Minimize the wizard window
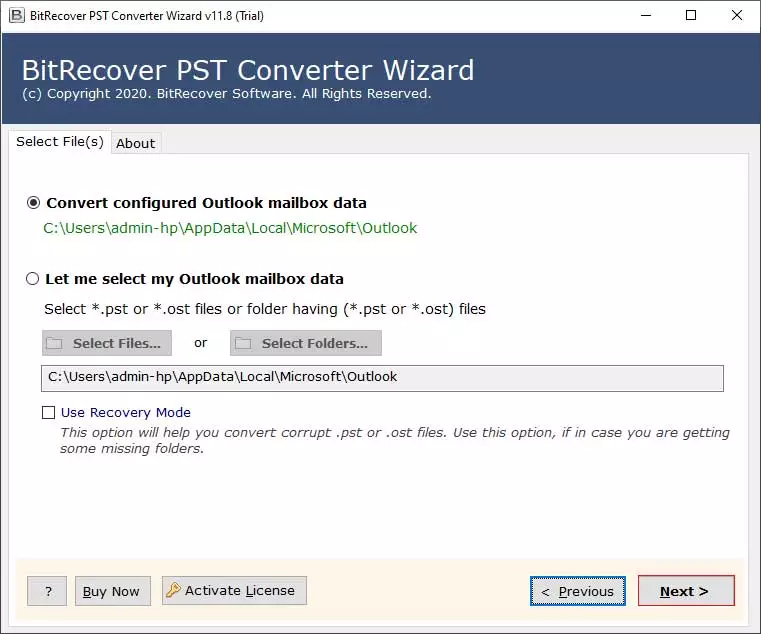The height and width of the screenshot is (634, 761). coord(646,16)
